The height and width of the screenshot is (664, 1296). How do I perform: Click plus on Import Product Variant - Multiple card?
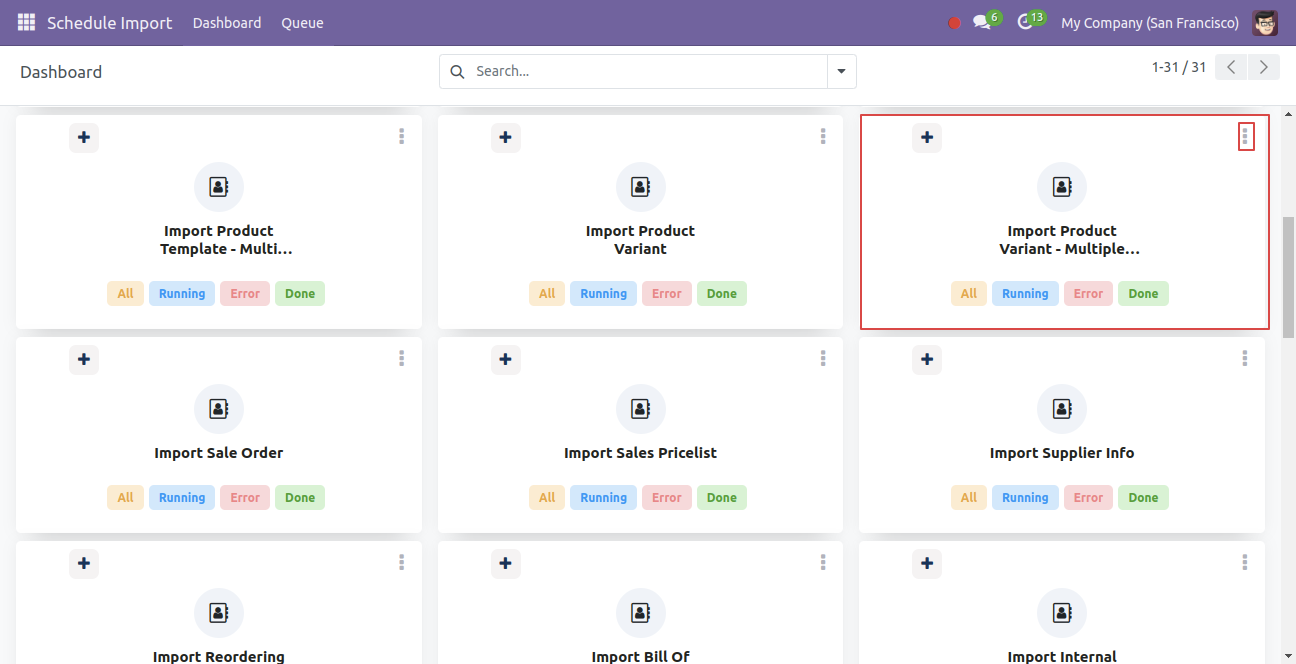(927, 137)
